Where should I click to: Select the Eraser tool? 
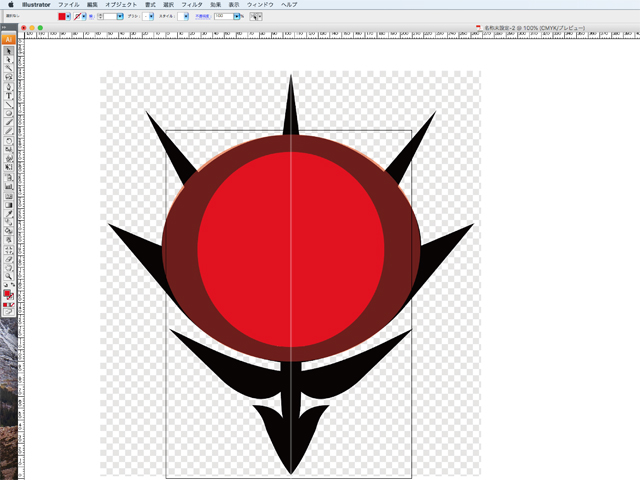click(9, 259)
